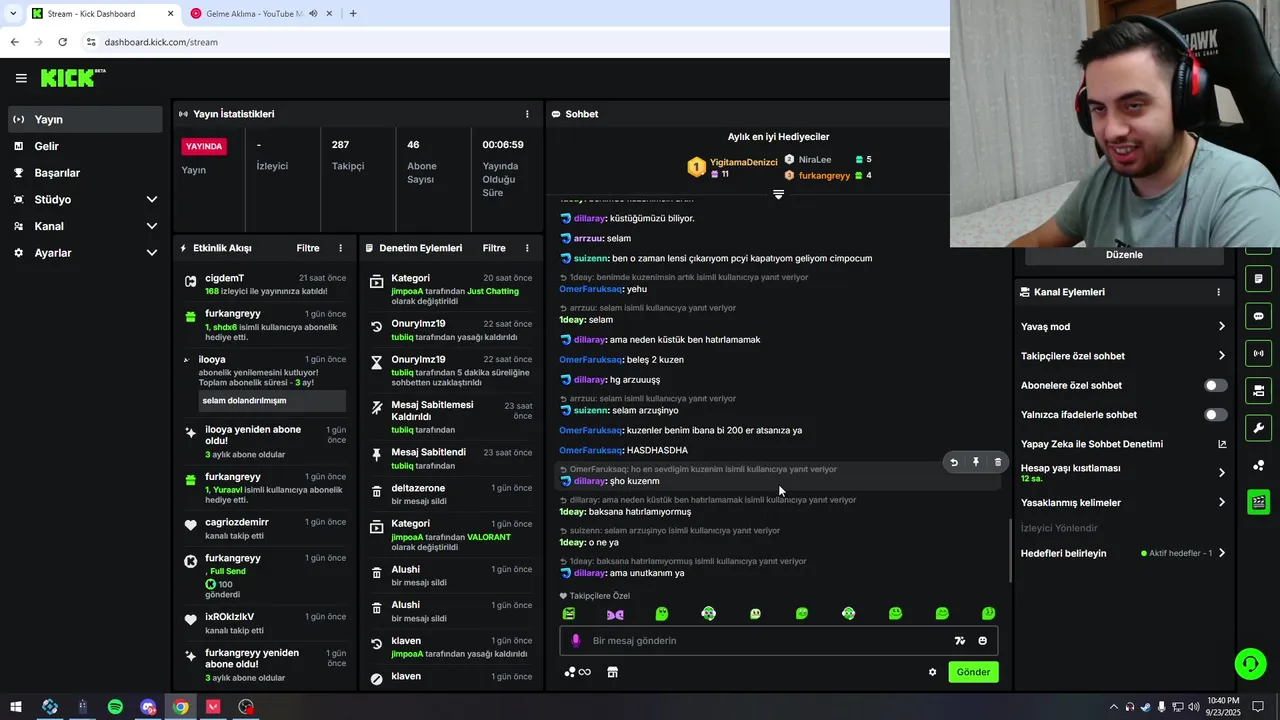Click the Düzenle button
Image resolution: width=1280 pixels, height=720 pixels.
[x=1124, y=255]
